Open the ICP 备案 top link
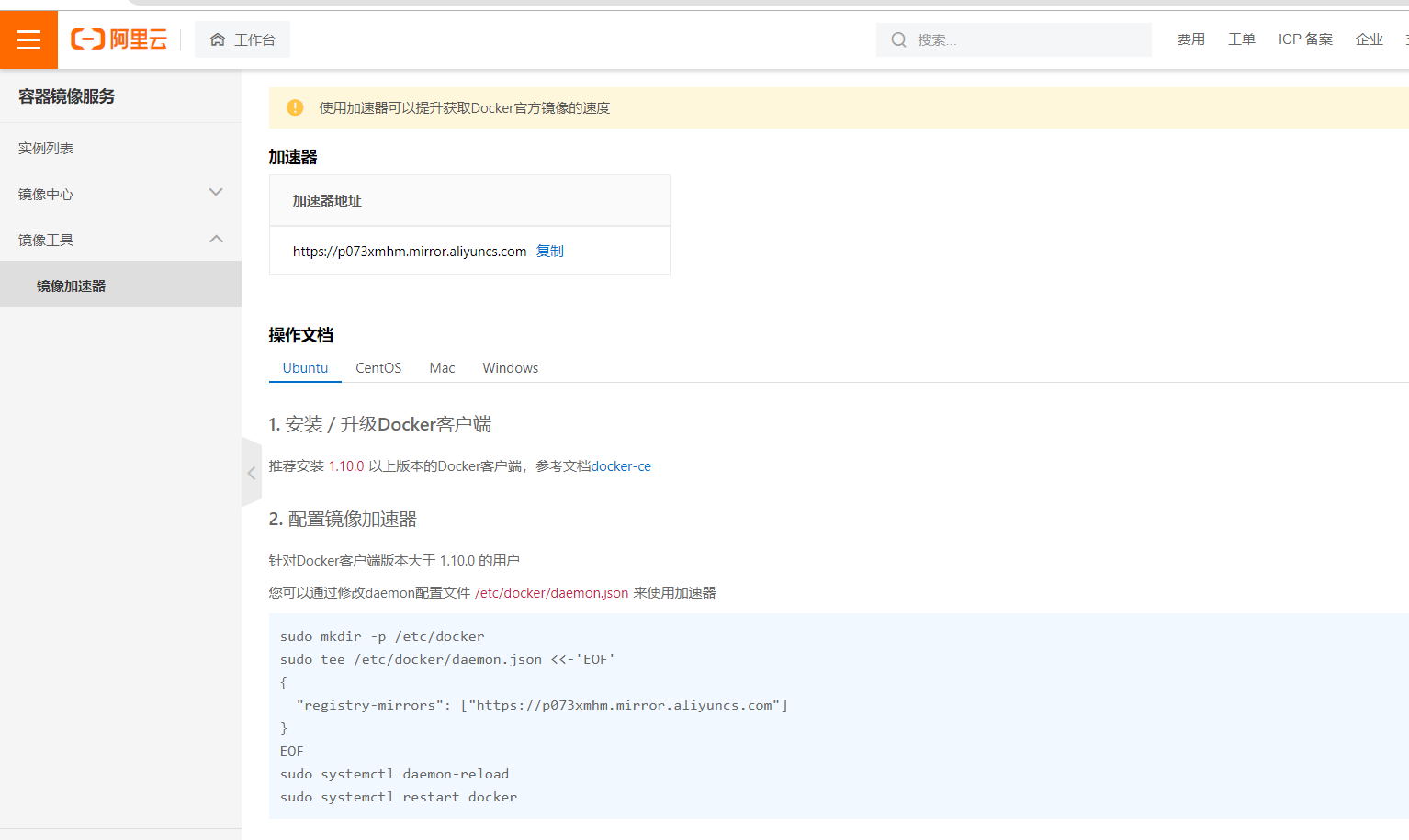 coord(1305,39)
